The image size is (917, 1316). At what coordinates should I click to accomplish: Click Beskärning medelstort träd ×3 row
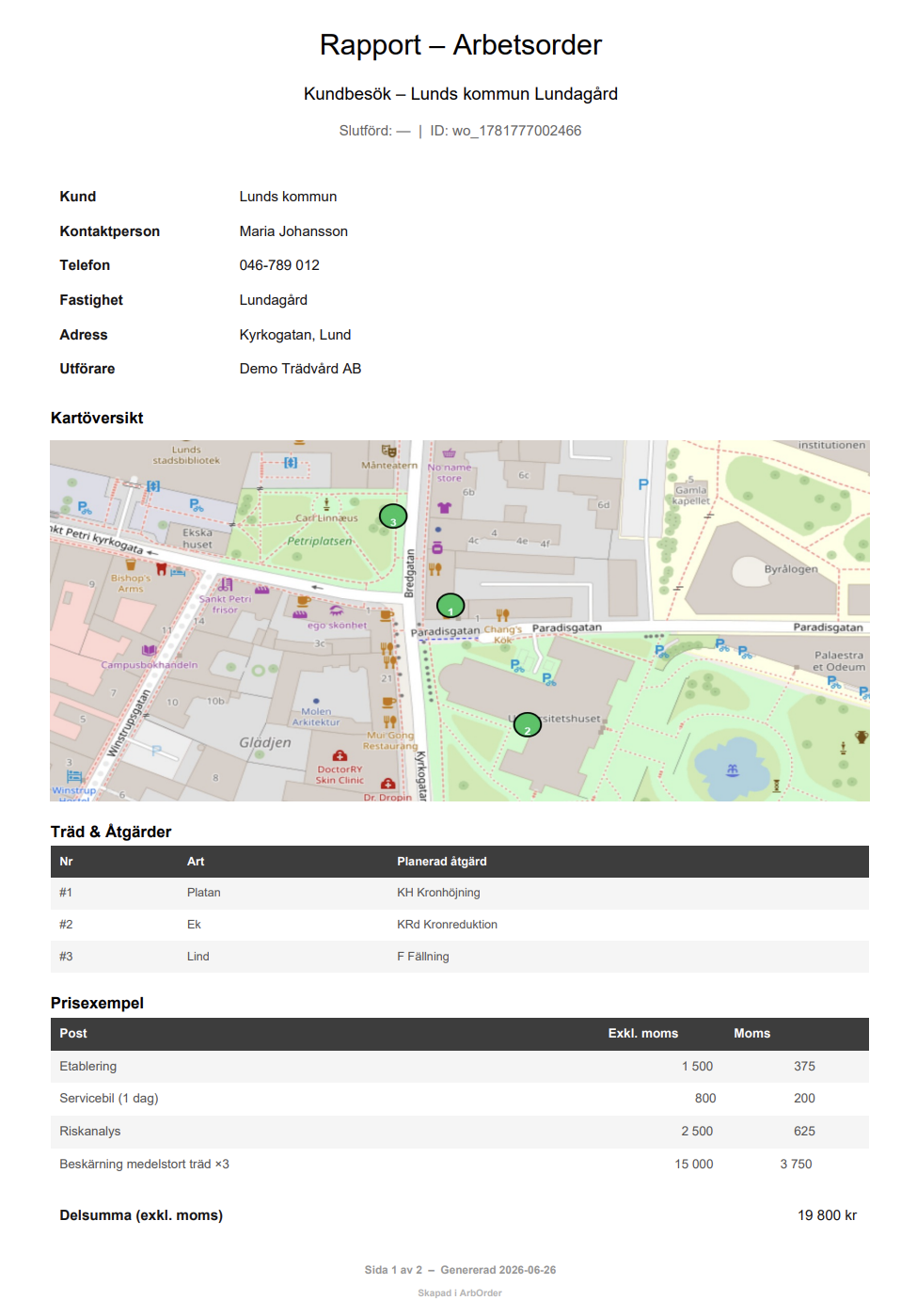(x=460, y=1164)
